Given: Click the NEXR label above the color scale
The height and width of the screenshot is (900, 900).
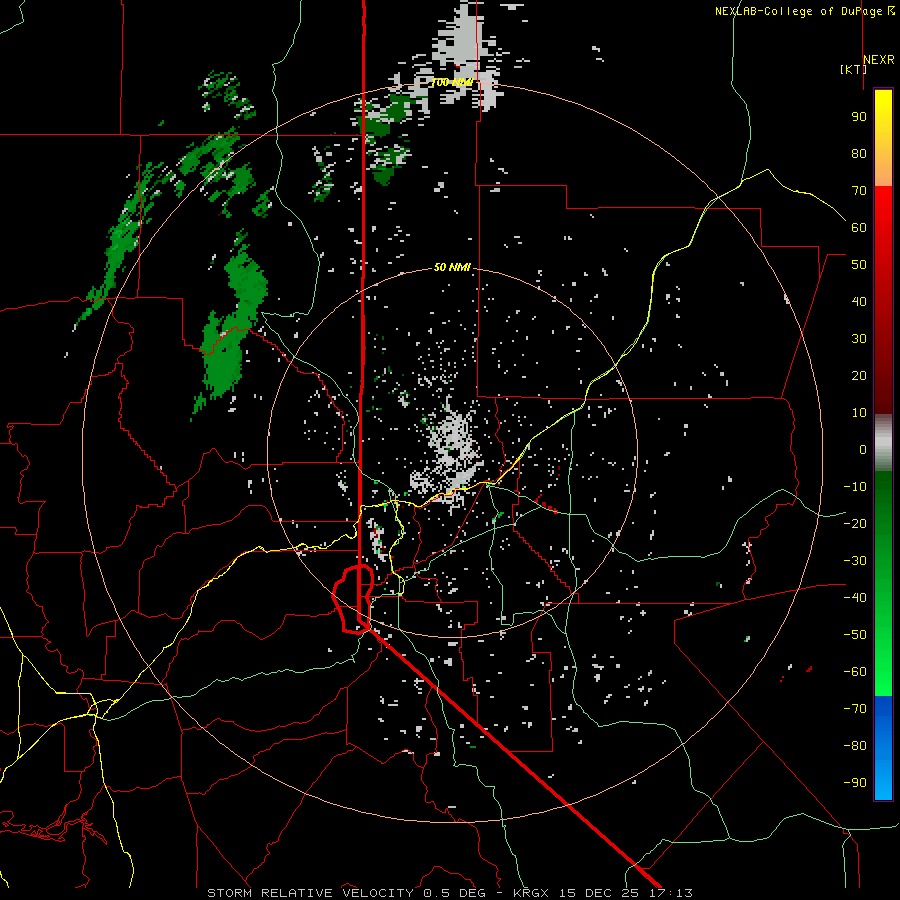Looking at the screenshot, I should click(878, 60).
